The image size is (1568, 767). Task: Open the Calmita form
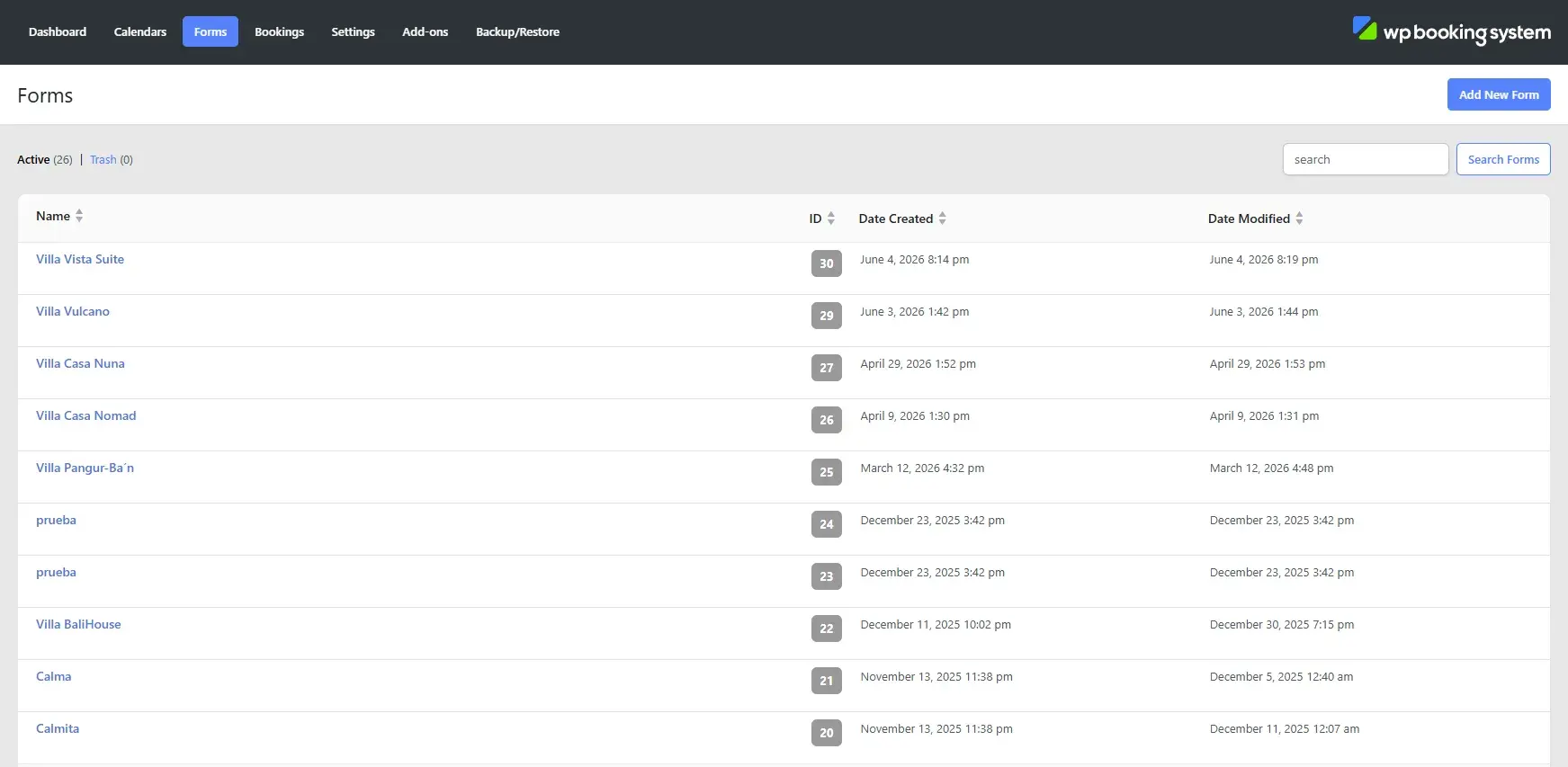pyautogui.click(x=58, y=728)
